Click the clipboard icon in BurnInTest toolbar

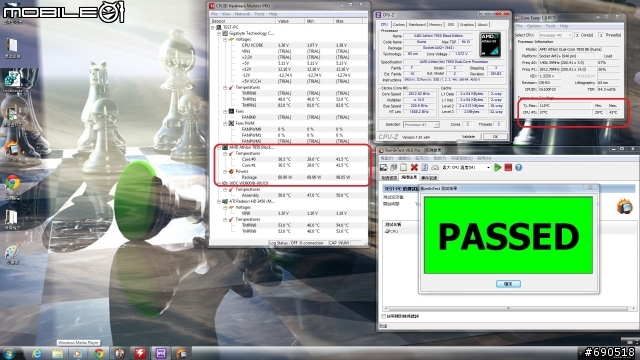[403, 167]
